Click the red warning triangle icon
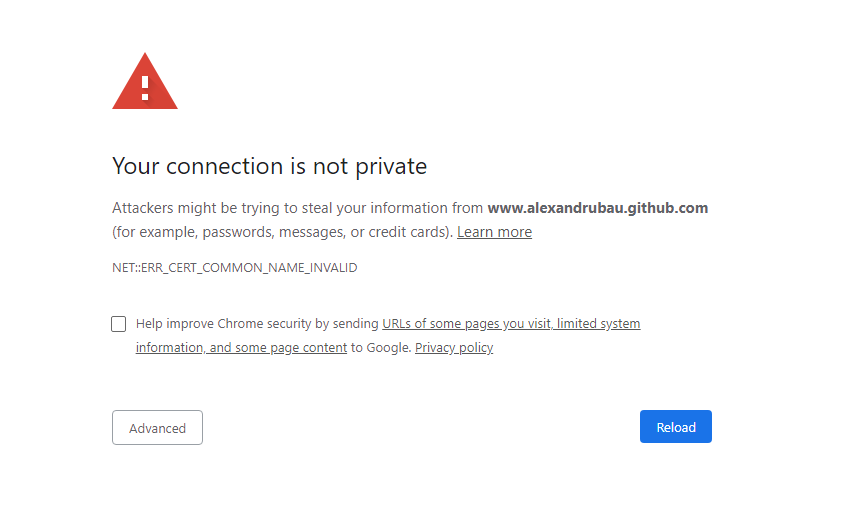 [x=144, y=81]
